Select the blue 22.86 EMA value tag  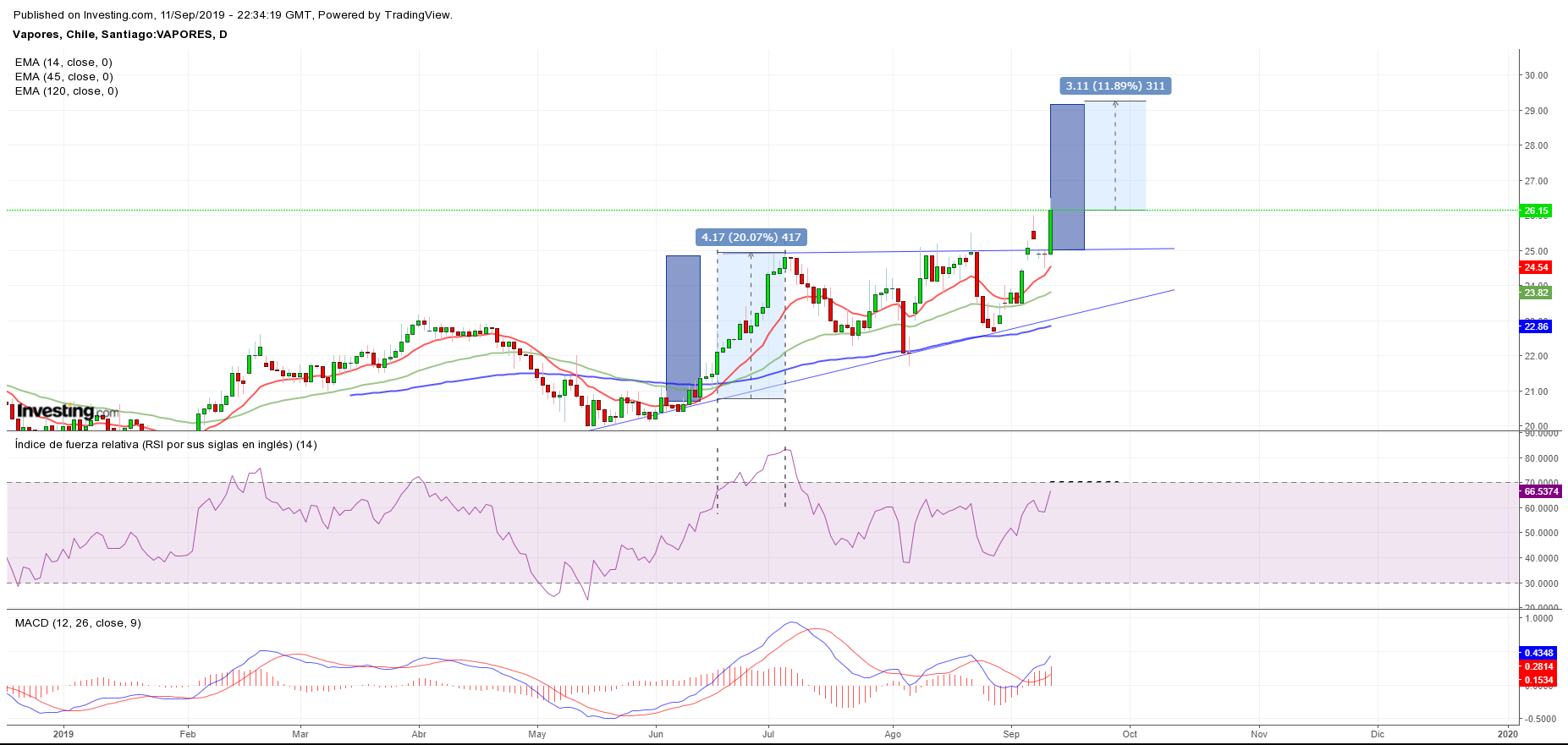point(1536,326)
